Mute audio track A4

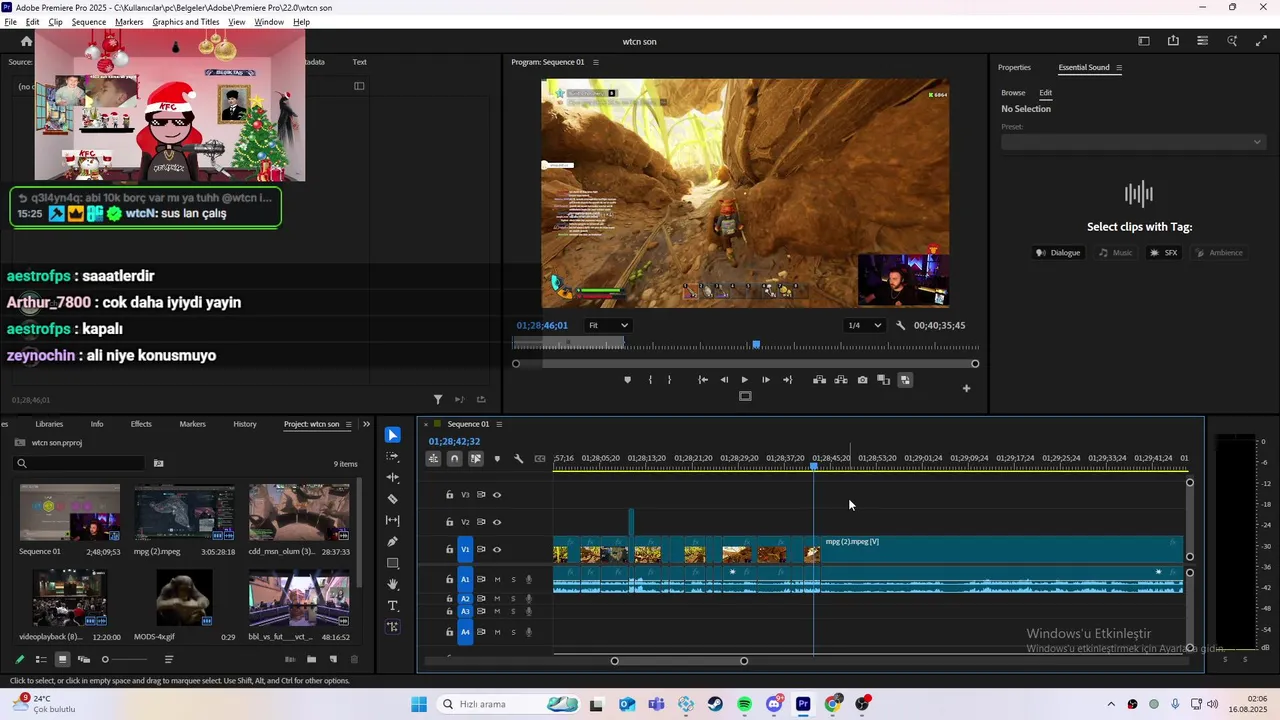point(497,632)
